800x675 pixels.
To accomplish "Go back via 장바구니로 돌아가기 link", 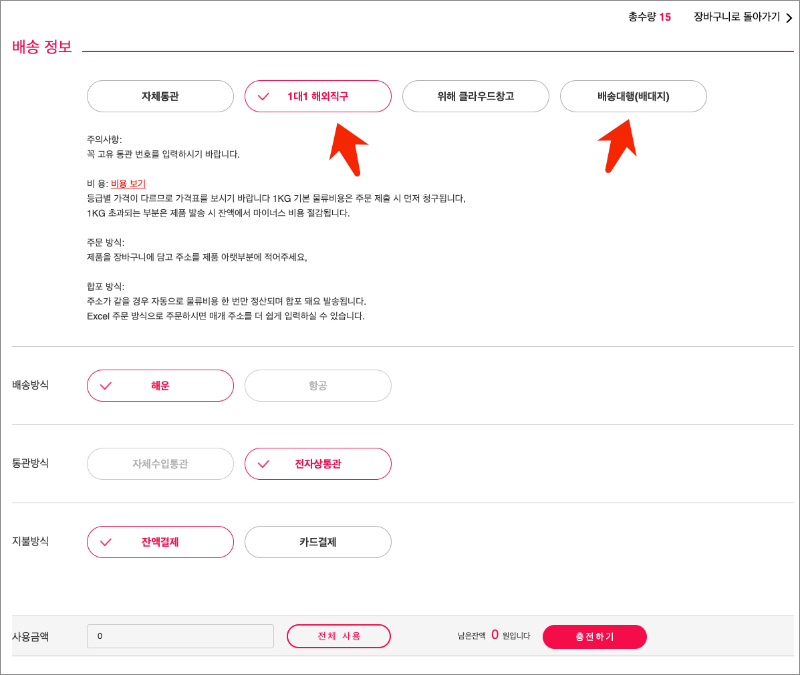I will 736,18.
